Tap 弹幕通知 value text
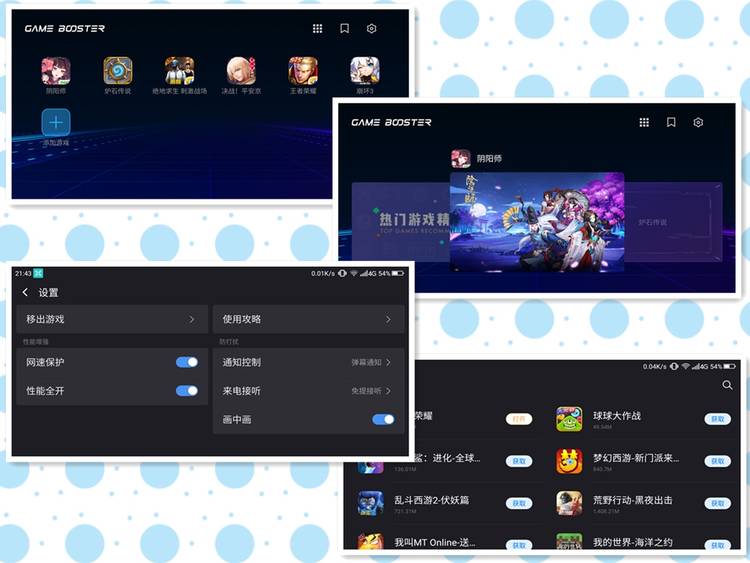Viewport: 750px width, 563px height. click(366, 363)
